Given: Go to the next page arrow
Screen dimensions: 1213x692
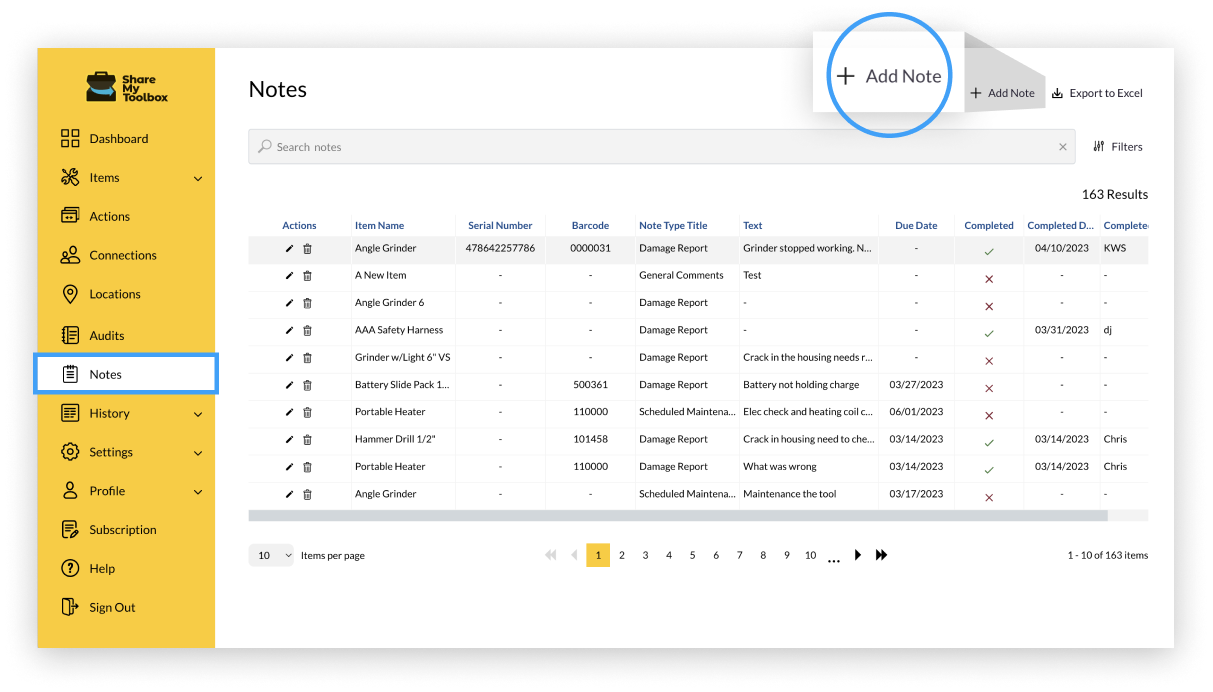Looking at the screenshot, I should click(858, 555).
